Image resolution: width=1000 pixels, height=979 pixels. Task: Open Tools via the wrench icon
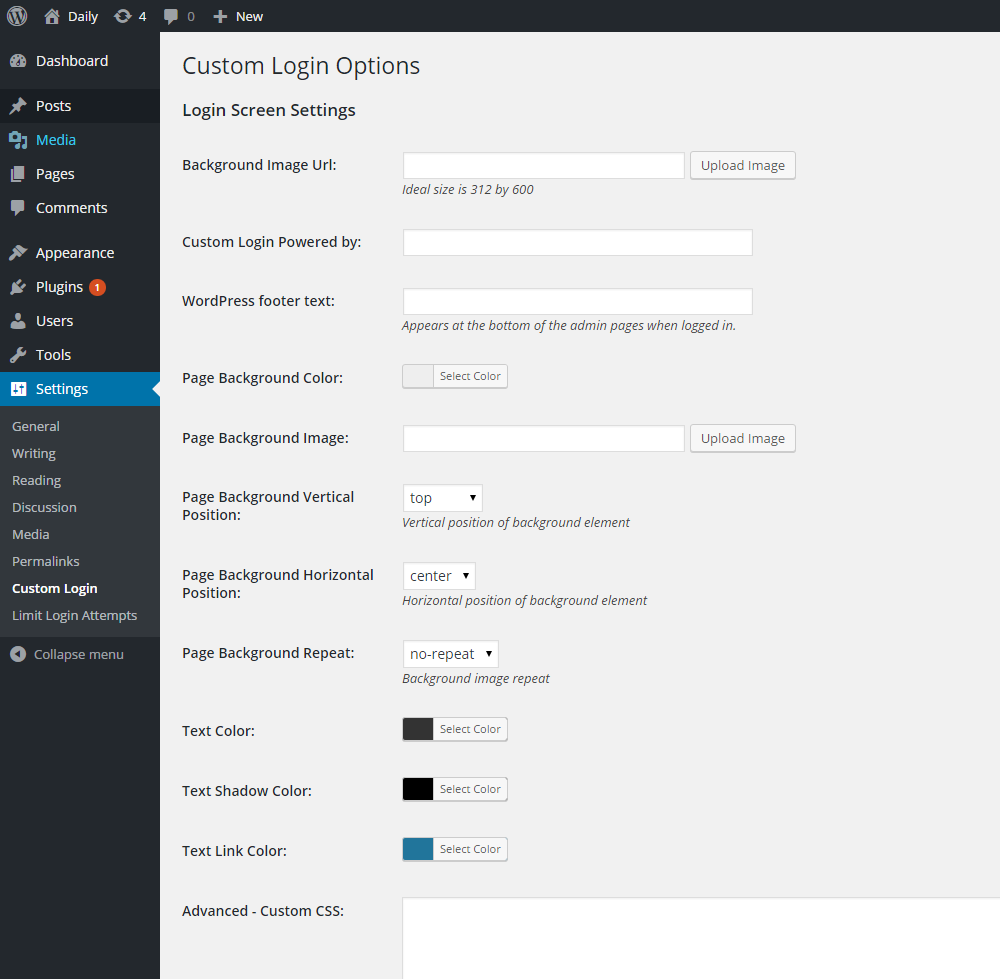(18, 355)
